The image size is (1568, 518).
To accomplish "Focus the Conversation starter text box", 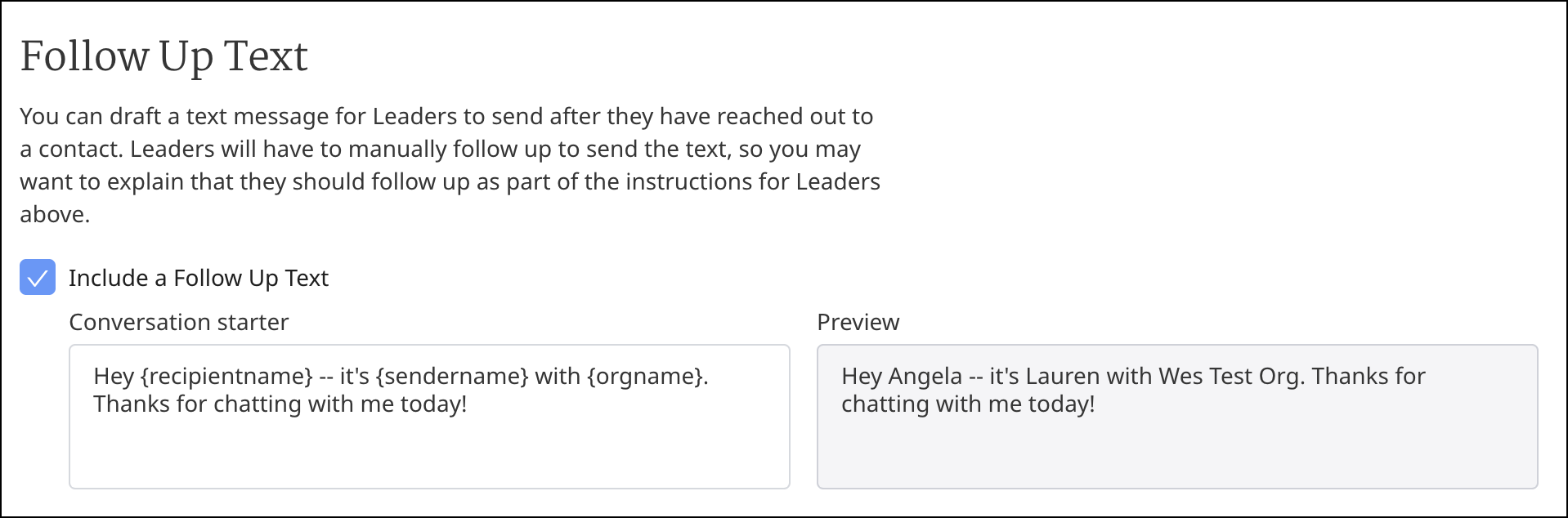I will [x=429, y=417].
